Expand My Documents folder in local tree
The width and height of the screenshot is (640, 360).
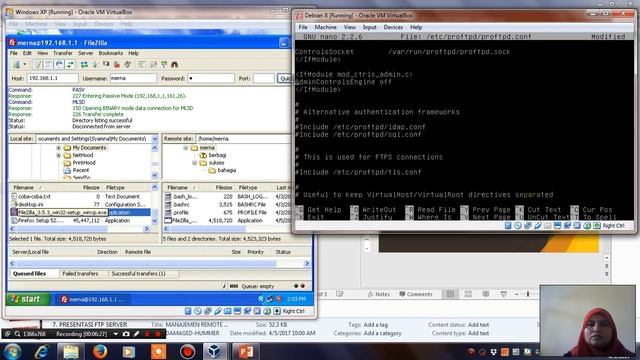pos(58,148)
